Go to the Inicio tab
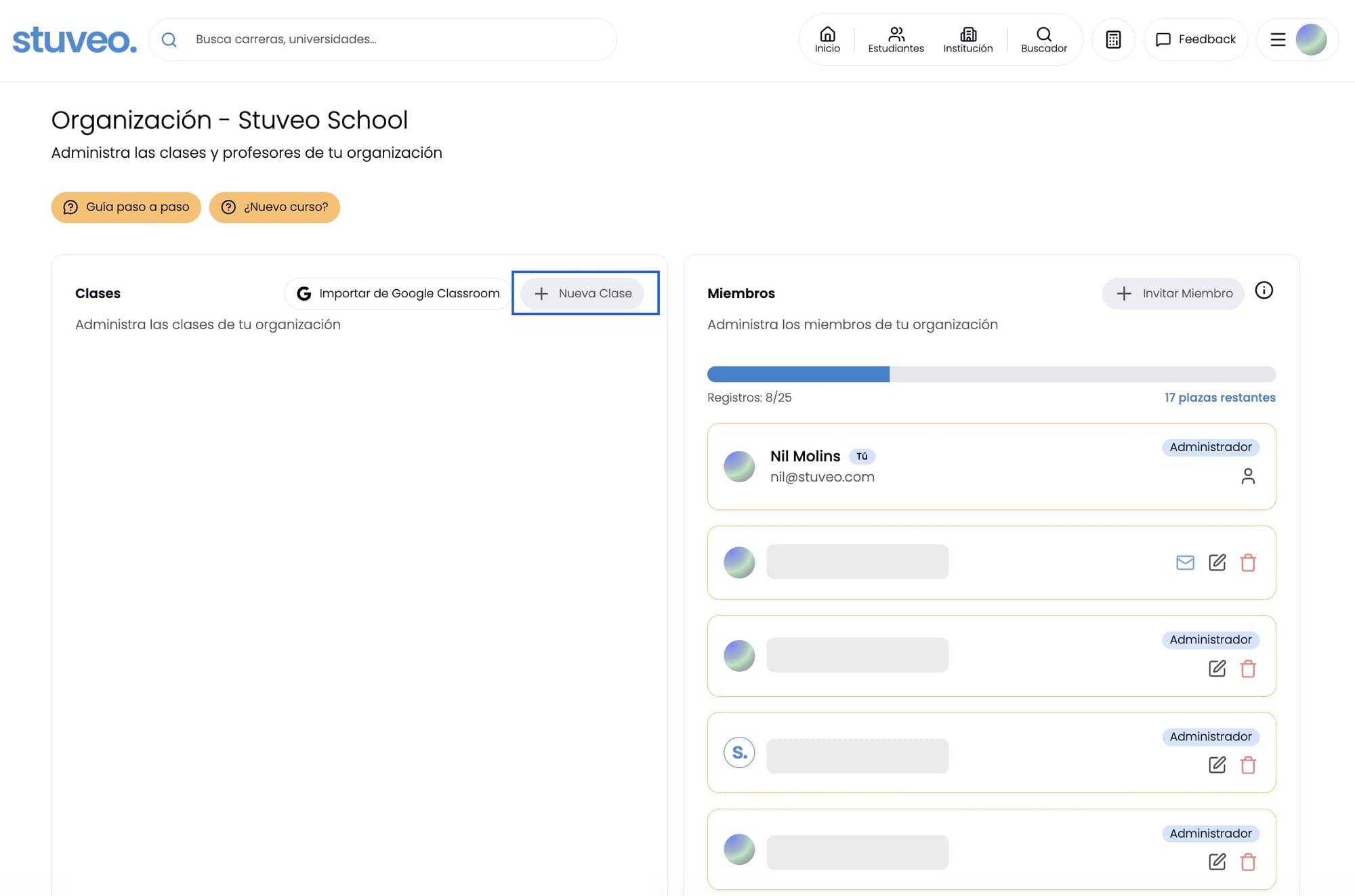Viewport: 1355px width, 896px height. coord(827,39)
